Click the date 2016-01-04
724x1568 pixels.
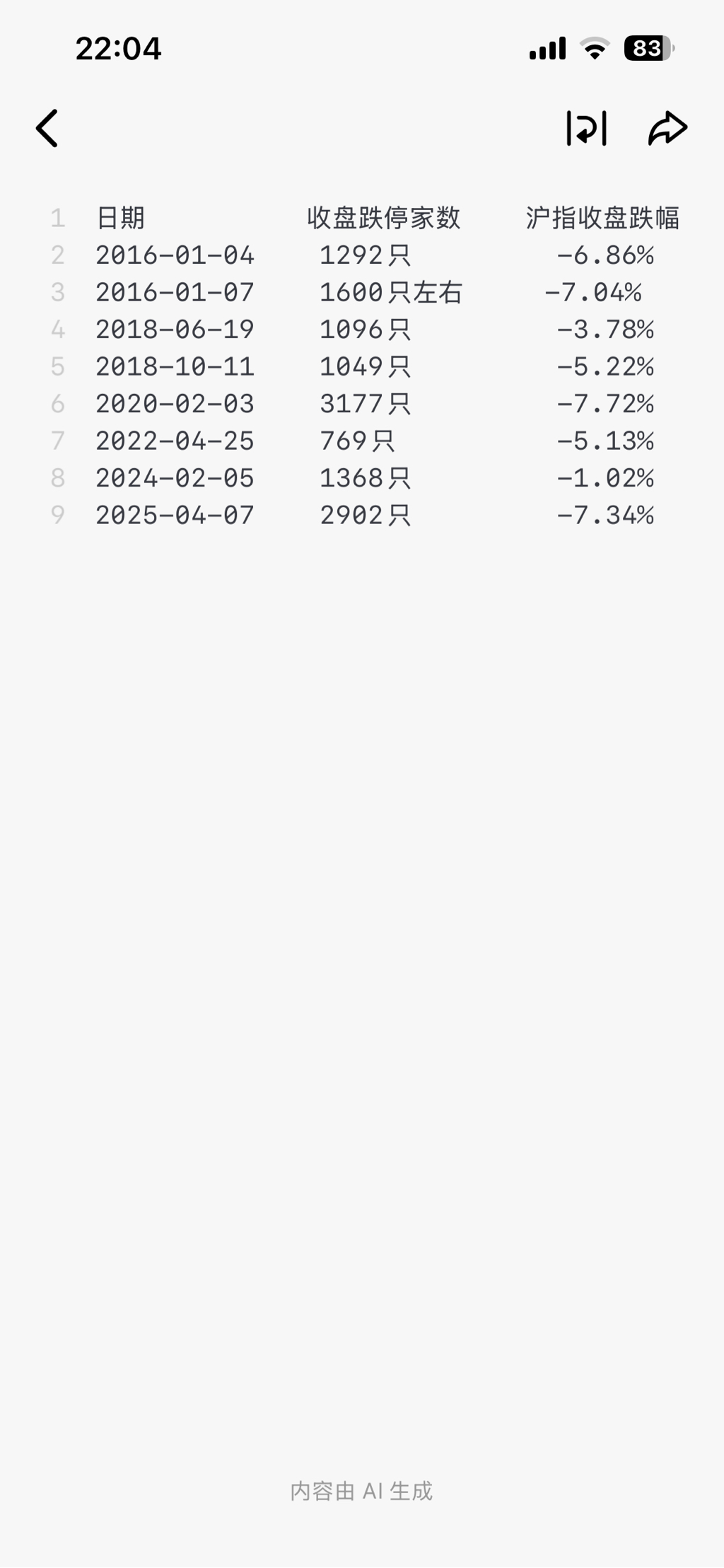[x=175, y=255]
